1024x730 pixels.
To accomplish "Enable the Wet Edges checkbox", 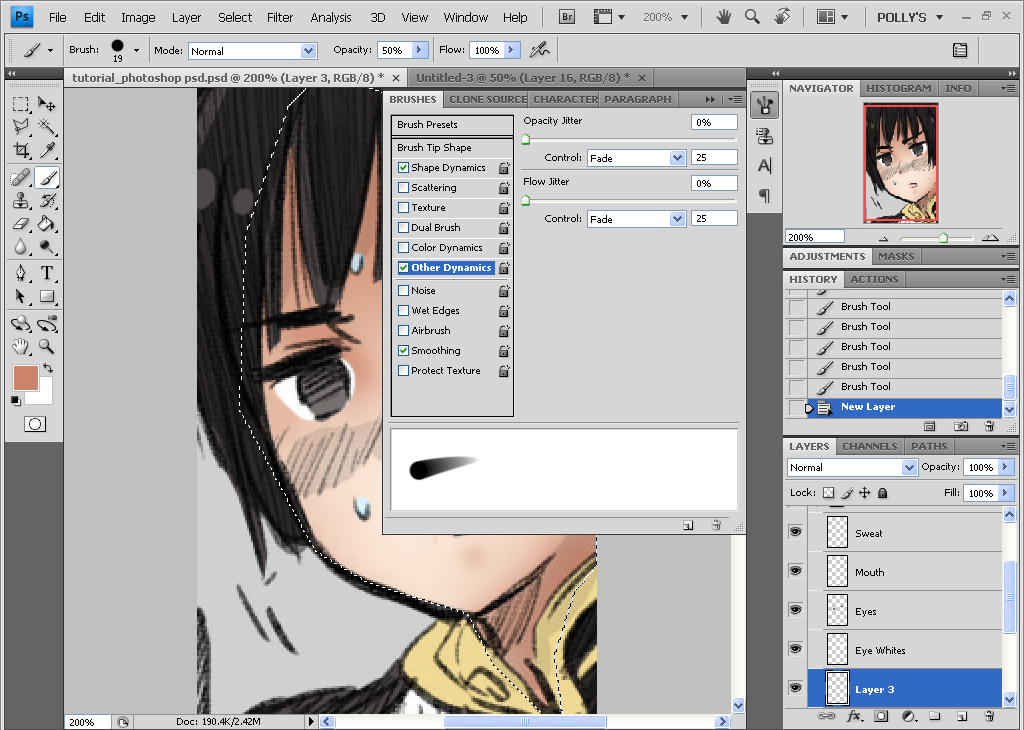I will click(404, 311).
